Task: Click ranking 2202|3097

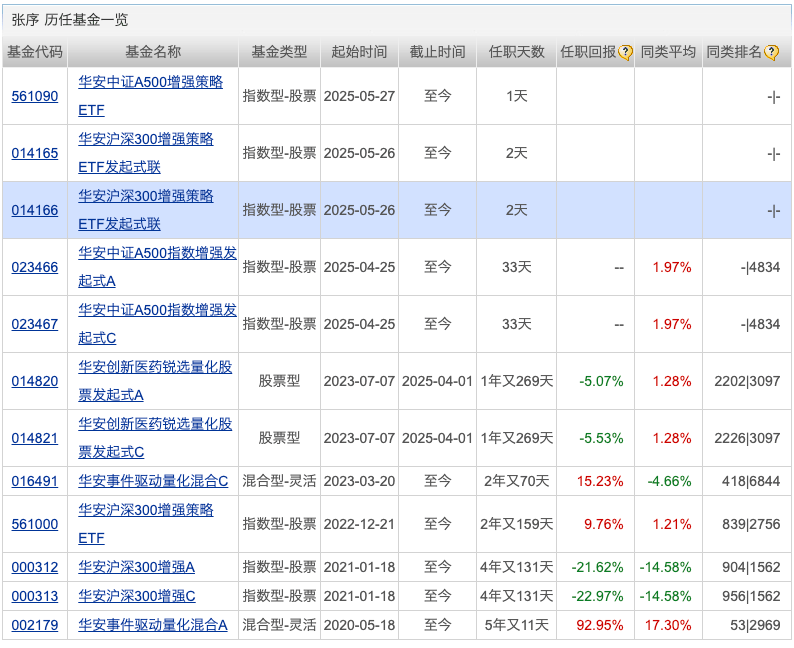Action: pyautogui.click(x=747, y=381)
